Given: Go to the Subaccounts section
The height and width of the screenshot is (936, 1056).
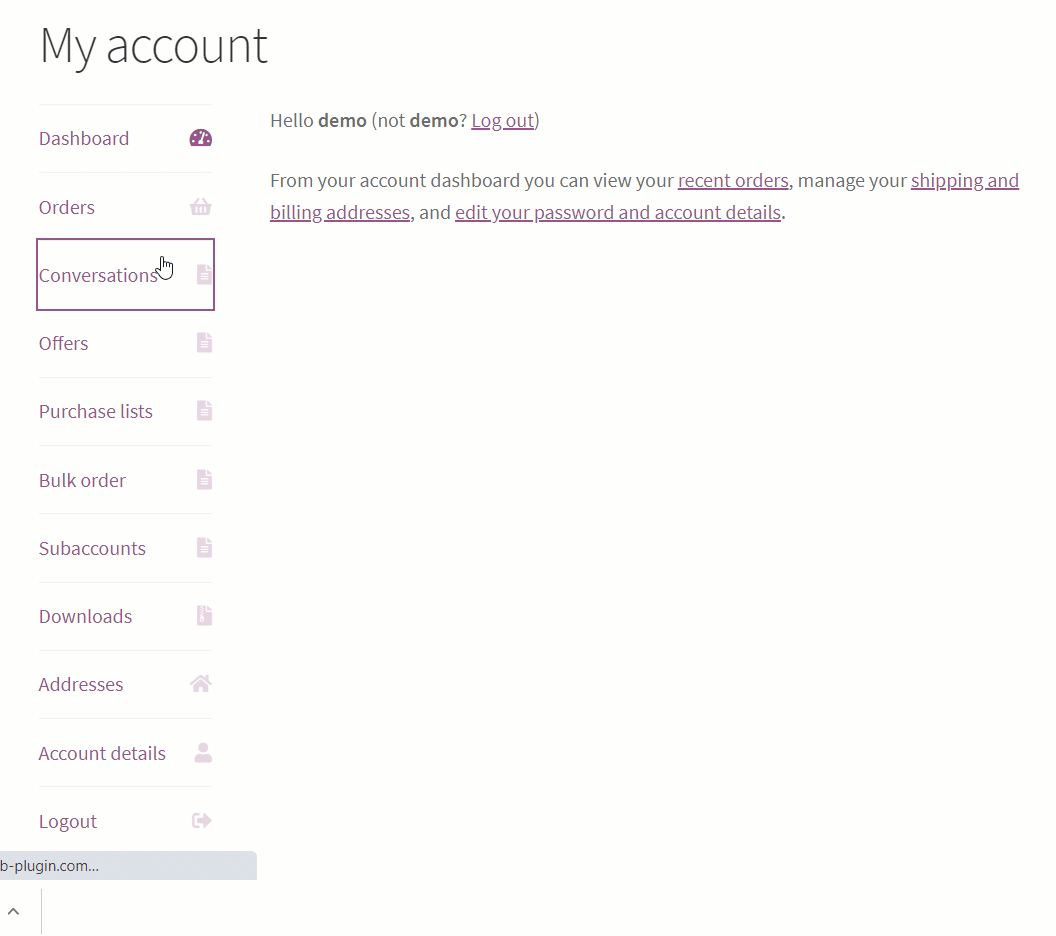Looking at the screenshot, I should tap(92, 549).
